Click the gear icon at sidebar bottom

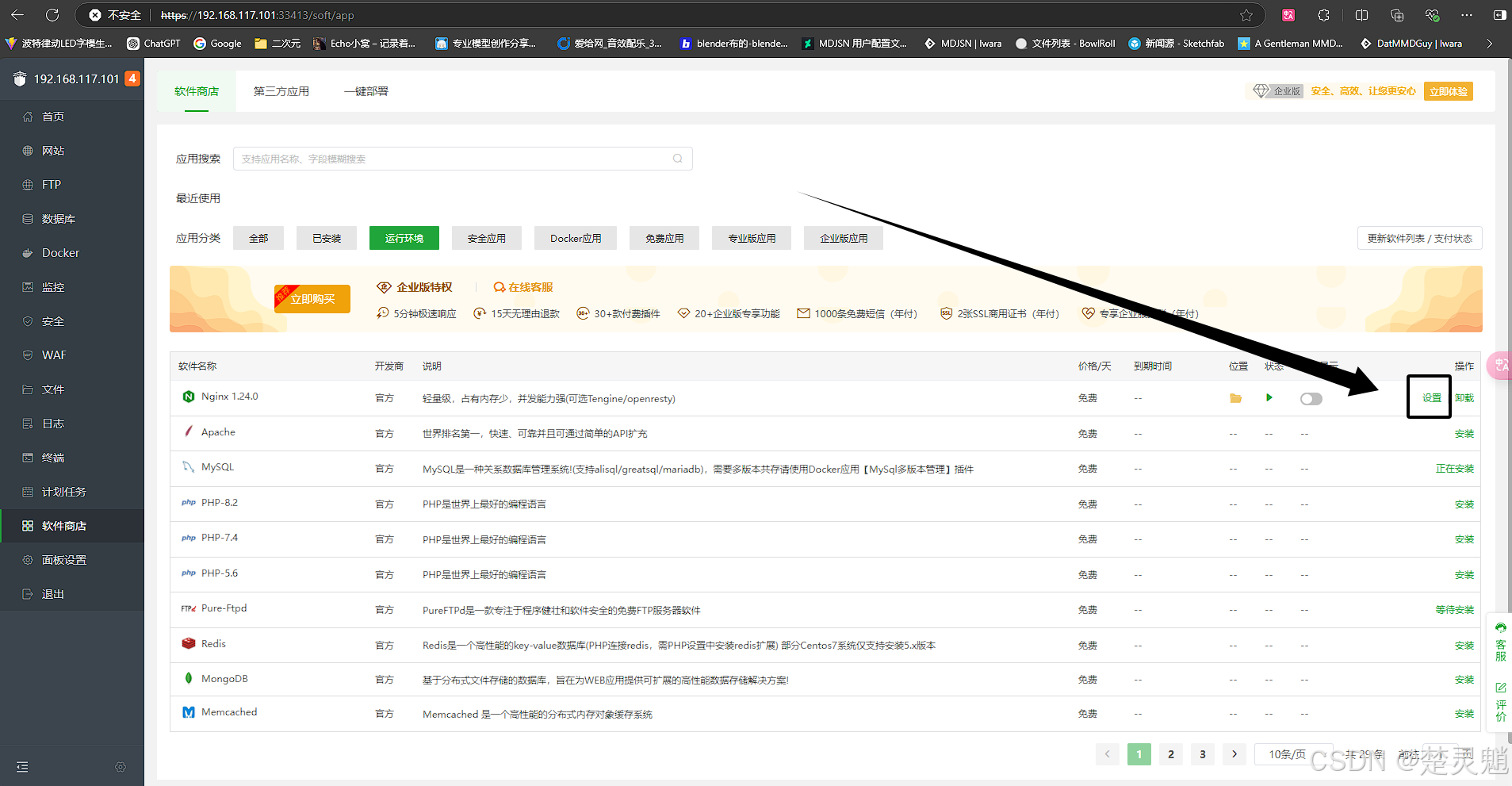(x=121, y=767)
